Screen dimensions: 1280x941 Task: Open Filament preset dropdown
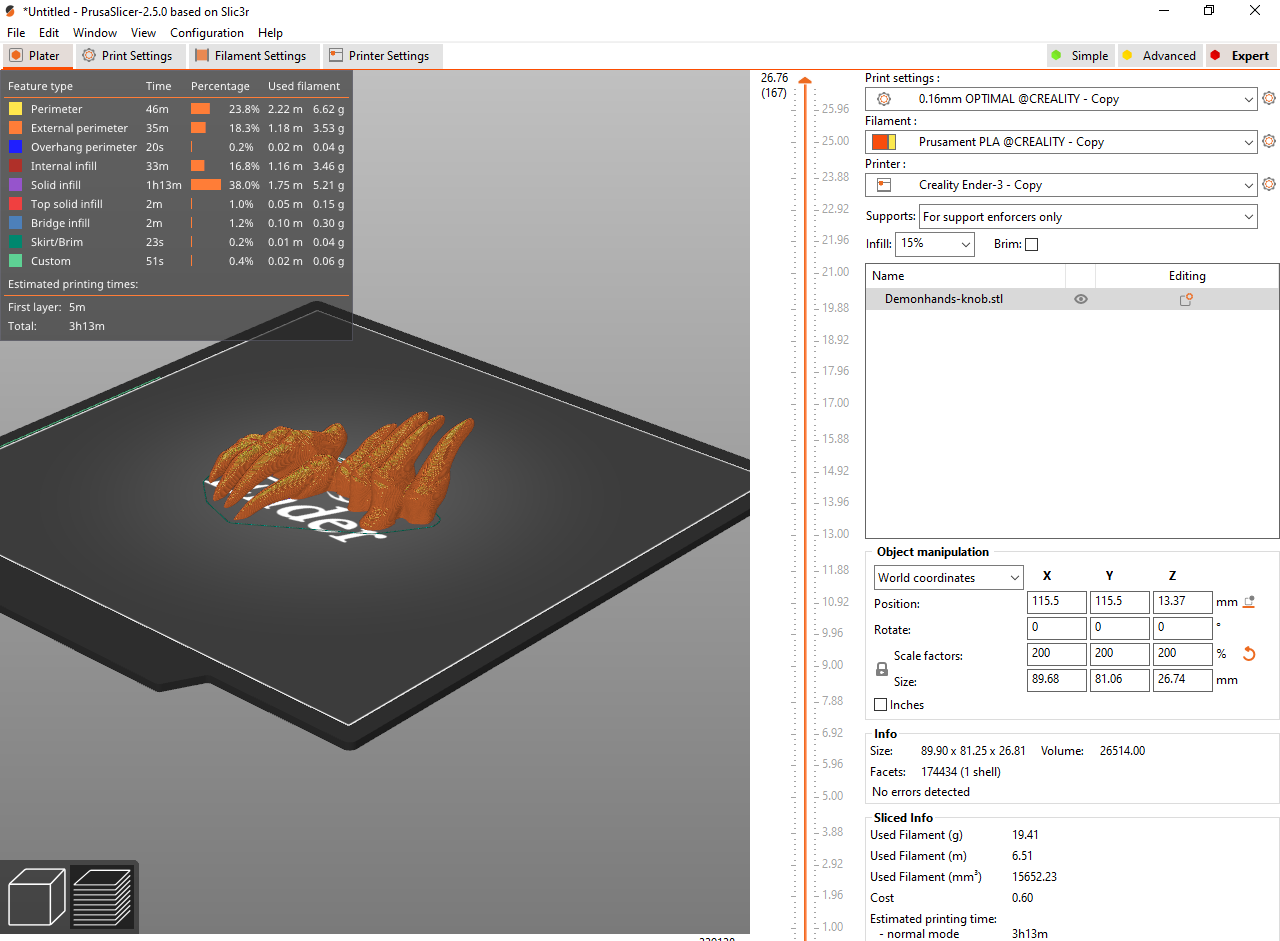[1061, 142]
